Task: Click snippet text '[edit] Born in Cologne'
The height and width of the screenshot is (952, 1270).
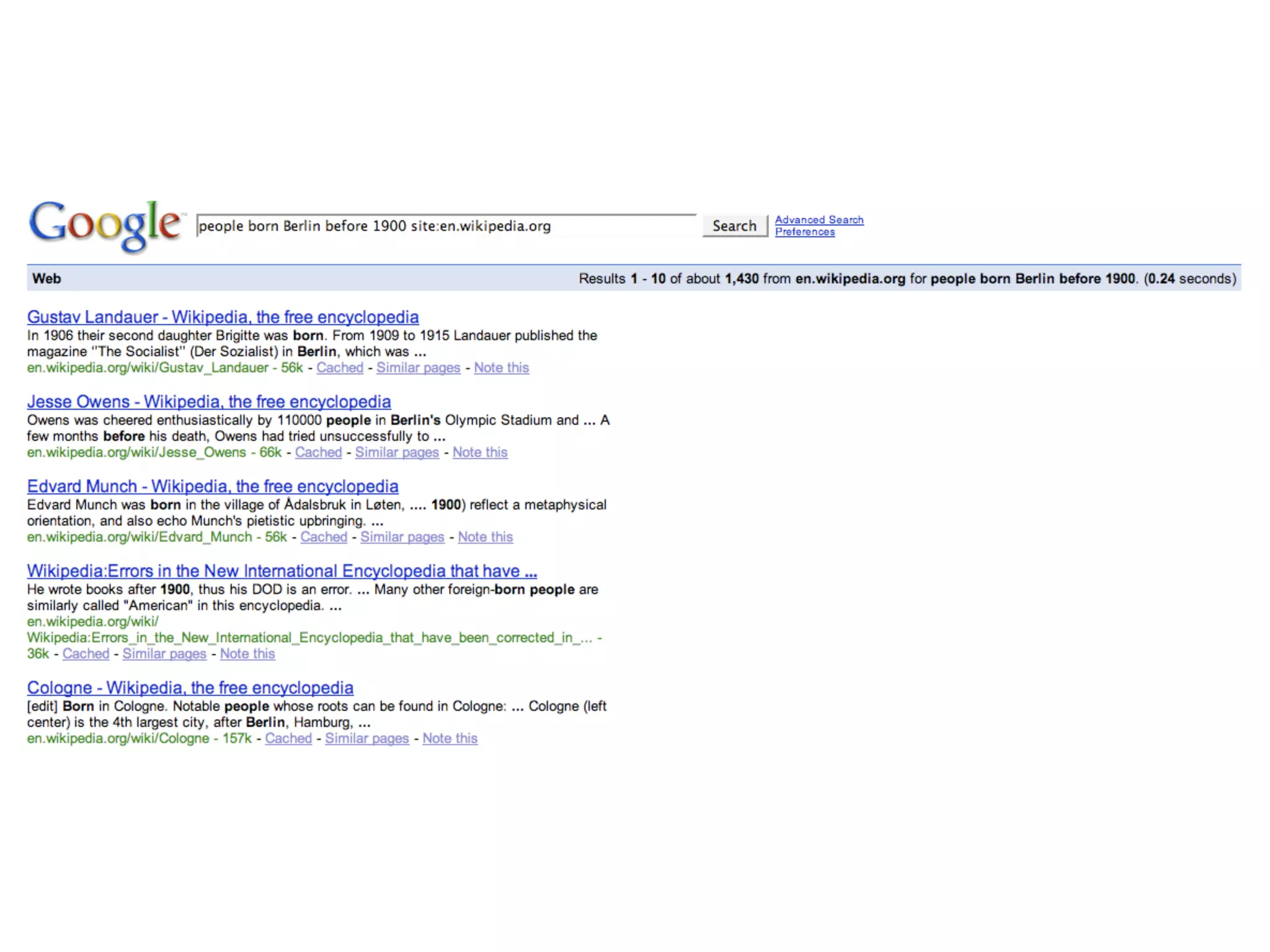Action: (97, 707)
